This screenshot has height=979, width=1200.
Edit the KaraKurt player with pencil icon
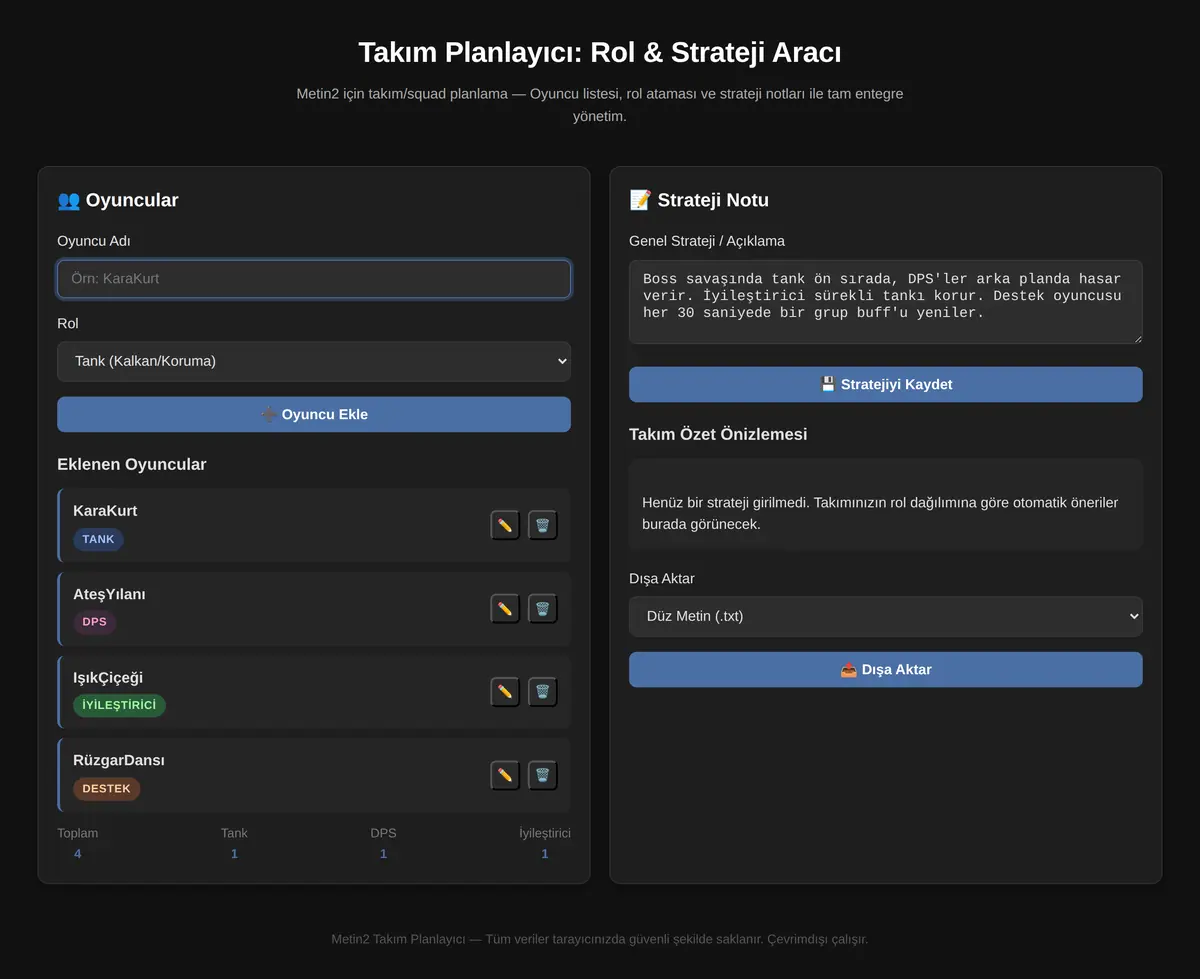click(505, 525)
